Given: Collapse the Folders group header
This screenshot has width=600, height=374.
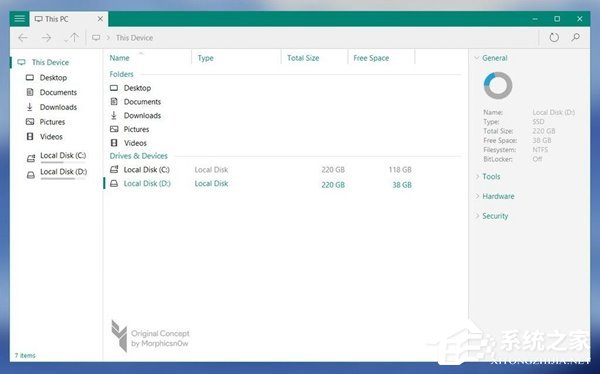Looking at the screenshot, I should point(121,74).
